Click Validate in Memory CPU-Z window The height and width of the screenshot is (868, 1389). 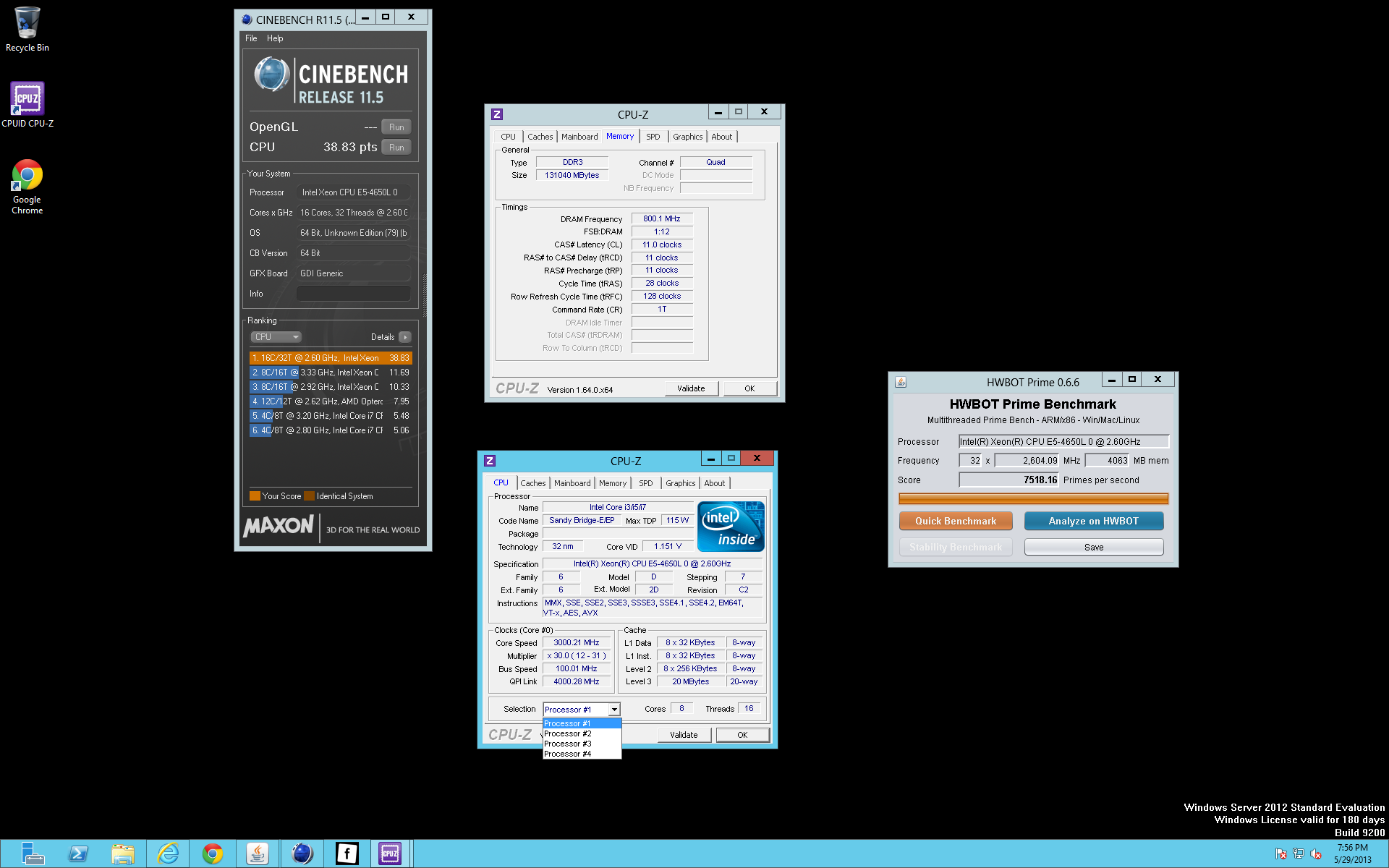point(691,388)
